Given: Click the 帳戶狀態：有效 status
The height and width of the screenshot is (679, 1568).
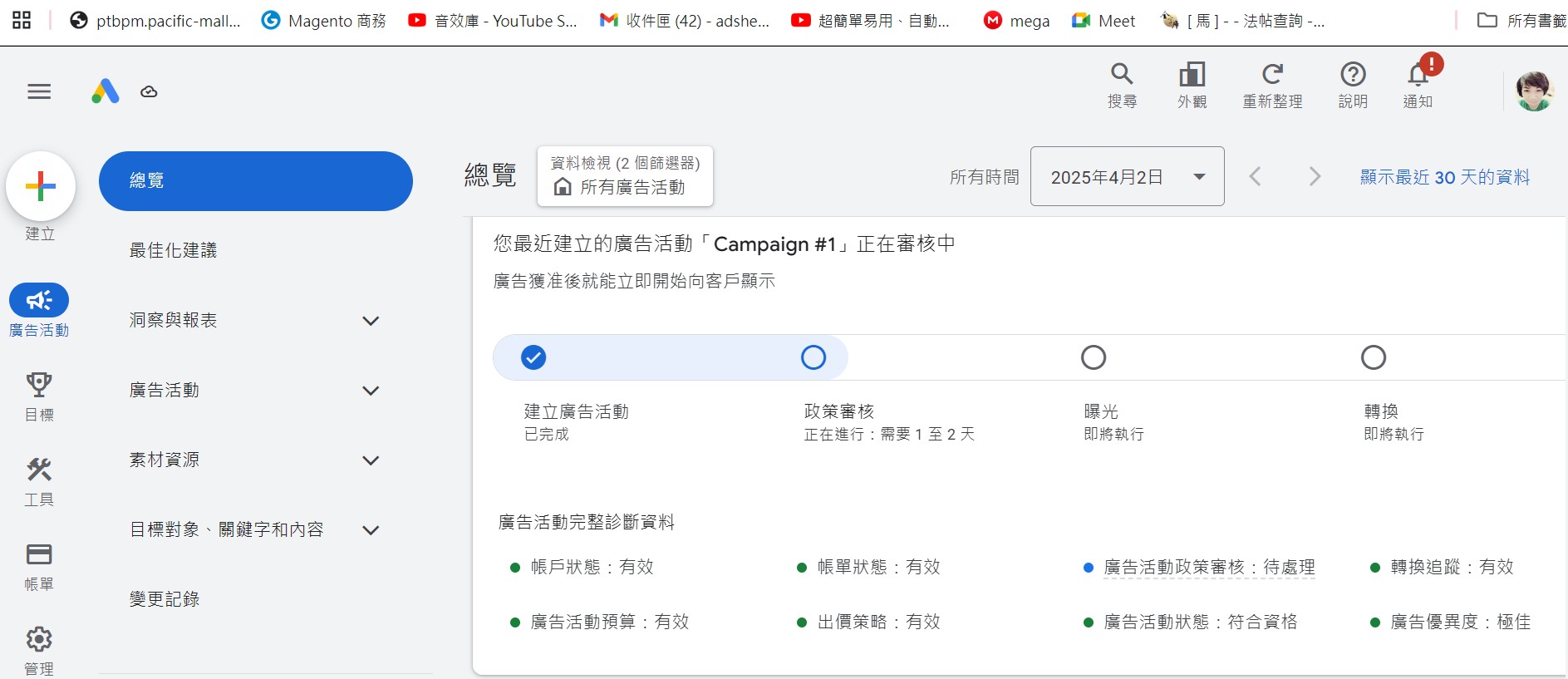Looking at the screenshot, I should click(592, 567).
